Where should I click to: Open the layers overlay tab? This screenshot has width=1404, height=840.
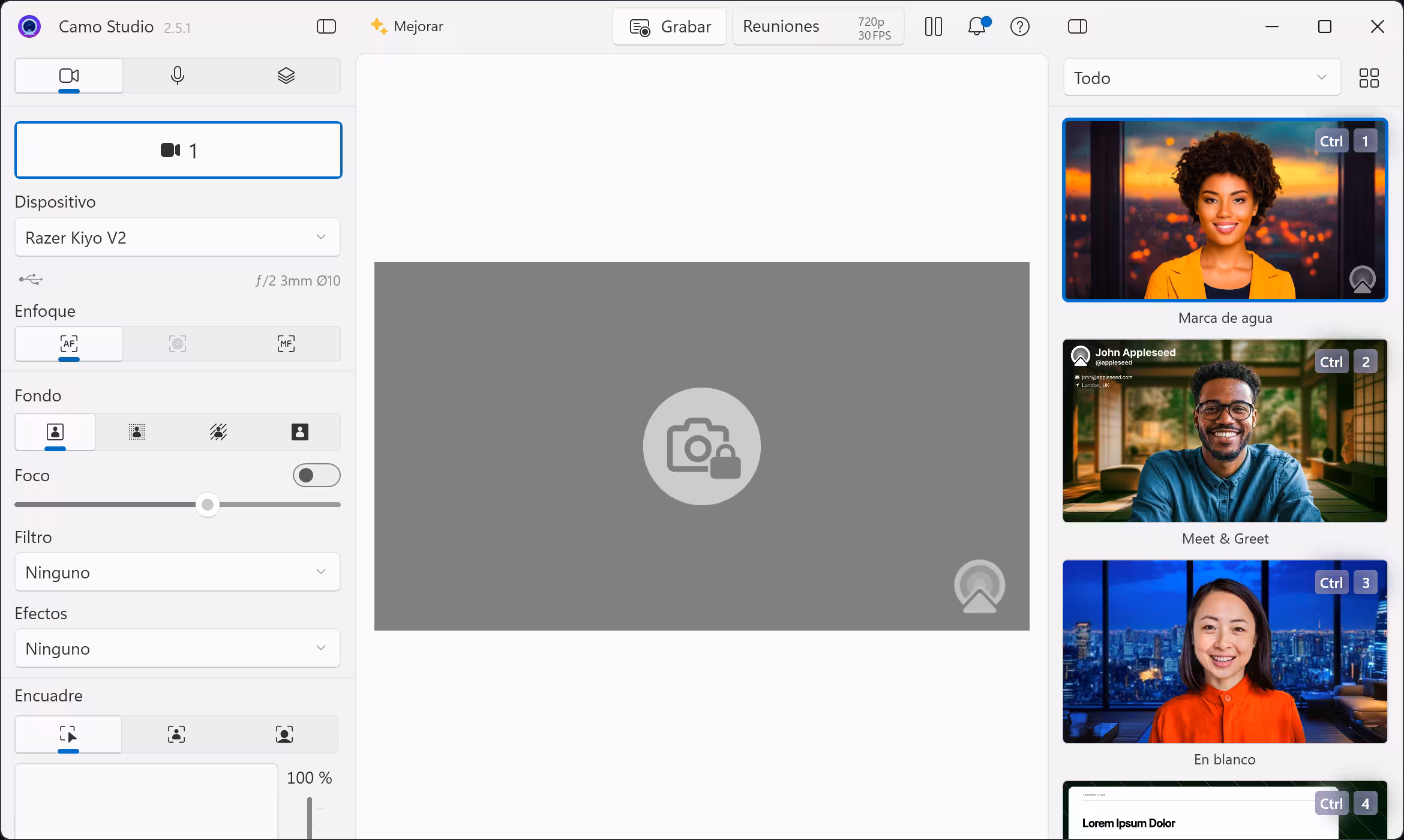point(286,76)
